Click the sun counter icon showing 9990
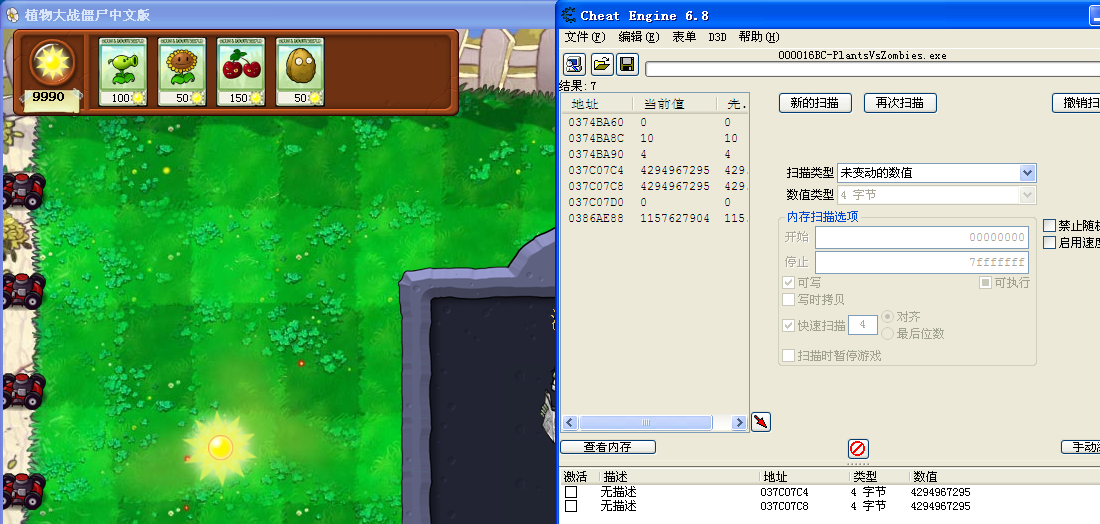The height and width of the screenshot is (524, 1100). [52, 62]
